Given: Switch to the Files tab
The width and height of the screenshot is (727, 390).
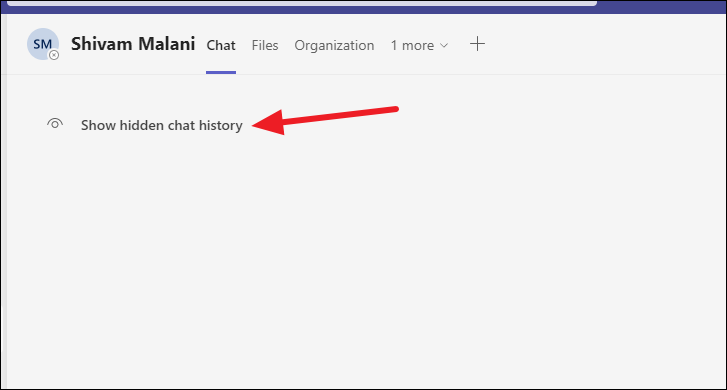Looking at the screenshot, I should point(265,45).
